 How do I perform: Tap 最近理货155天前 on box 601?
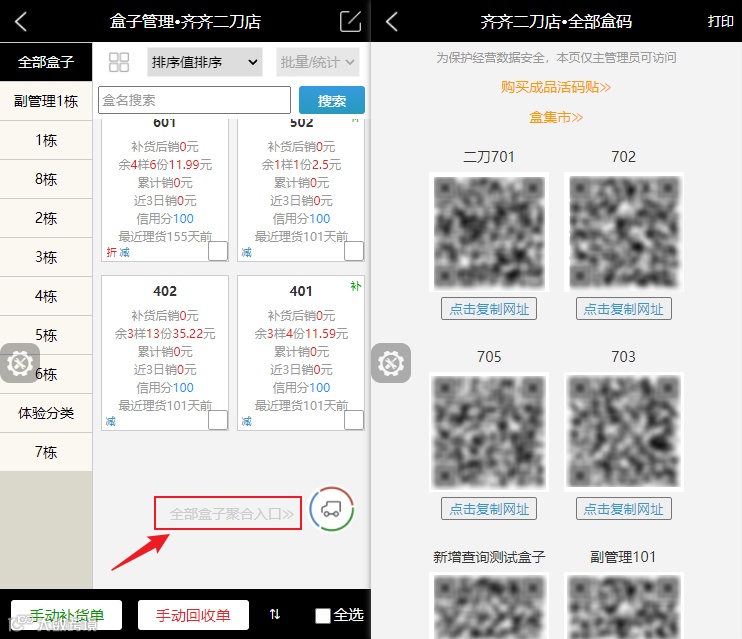click(x=165, y=236)
